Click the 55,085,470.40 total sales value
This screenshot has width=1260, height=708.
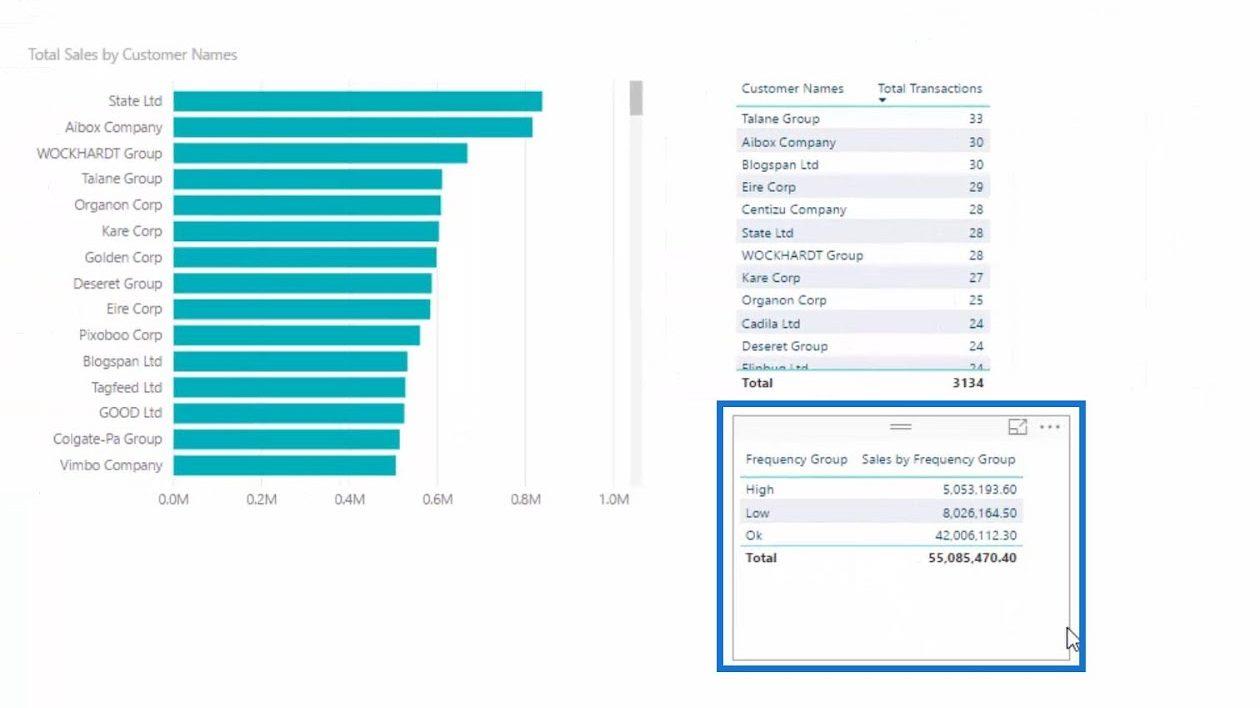pos(972,558)
